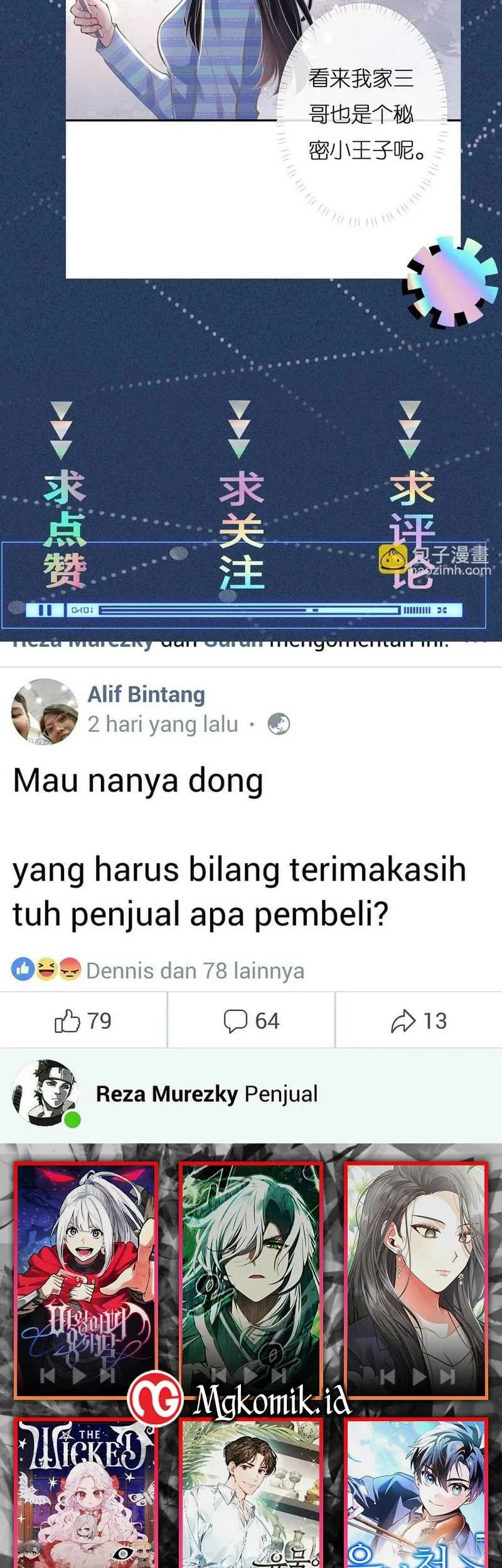Screen dimensions: 502x1568
Task: Click the reaction emoji icons cluster
Action: click(46, 970)
